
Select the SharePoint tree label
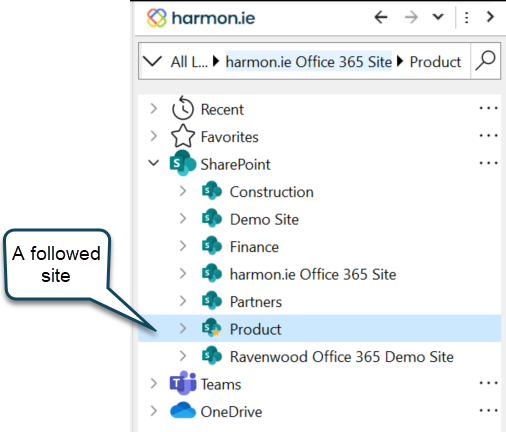click(235, 165)
